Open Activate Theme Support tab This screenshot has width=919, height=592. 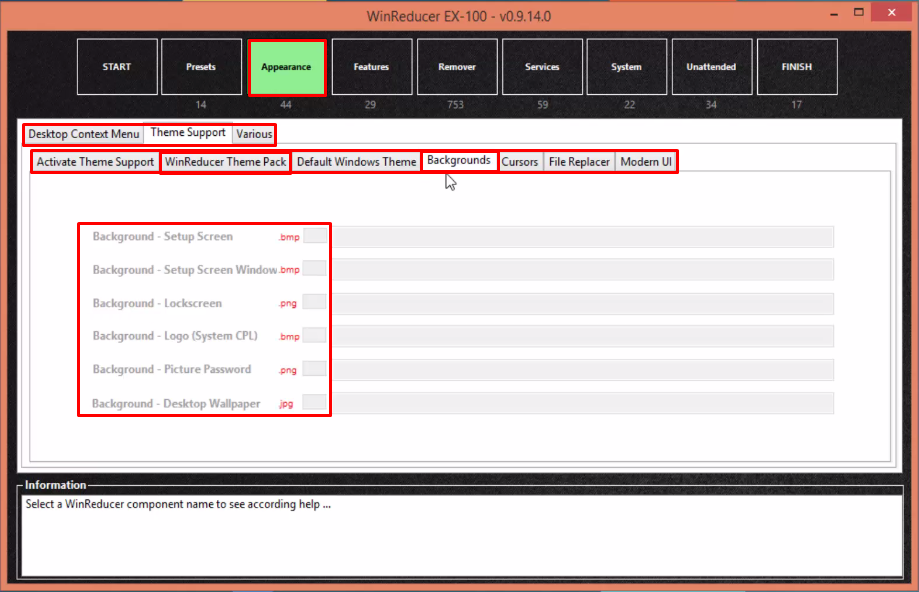point(95,162)
